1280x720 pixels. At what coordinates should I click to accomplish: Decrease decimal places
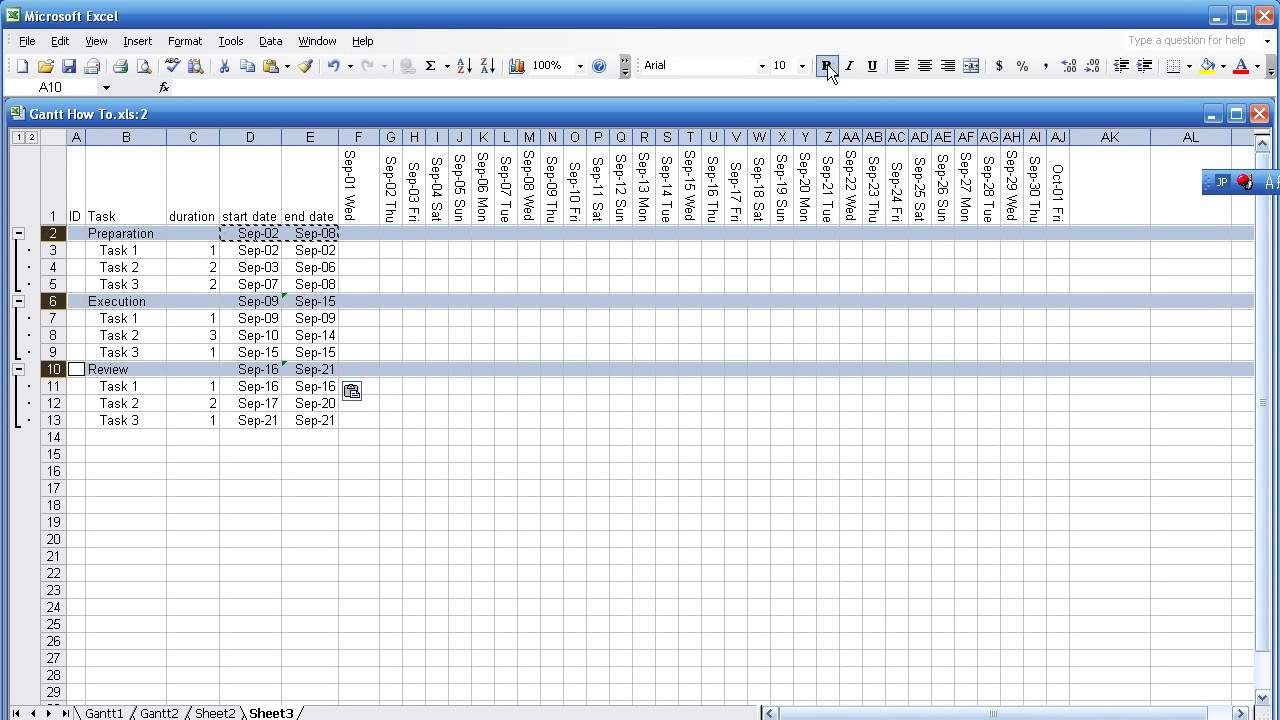click(x=1092, y=66)
